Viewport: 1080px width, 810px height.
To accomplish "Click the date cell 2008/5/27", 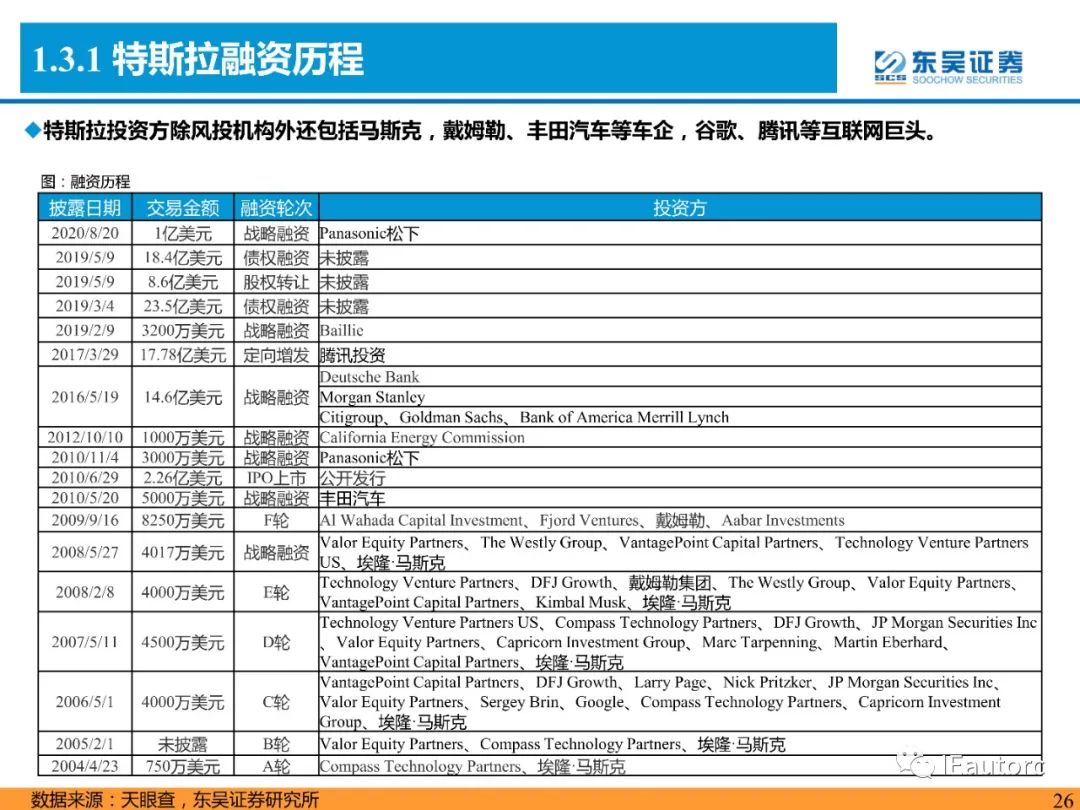I will (x=85, y=552).
